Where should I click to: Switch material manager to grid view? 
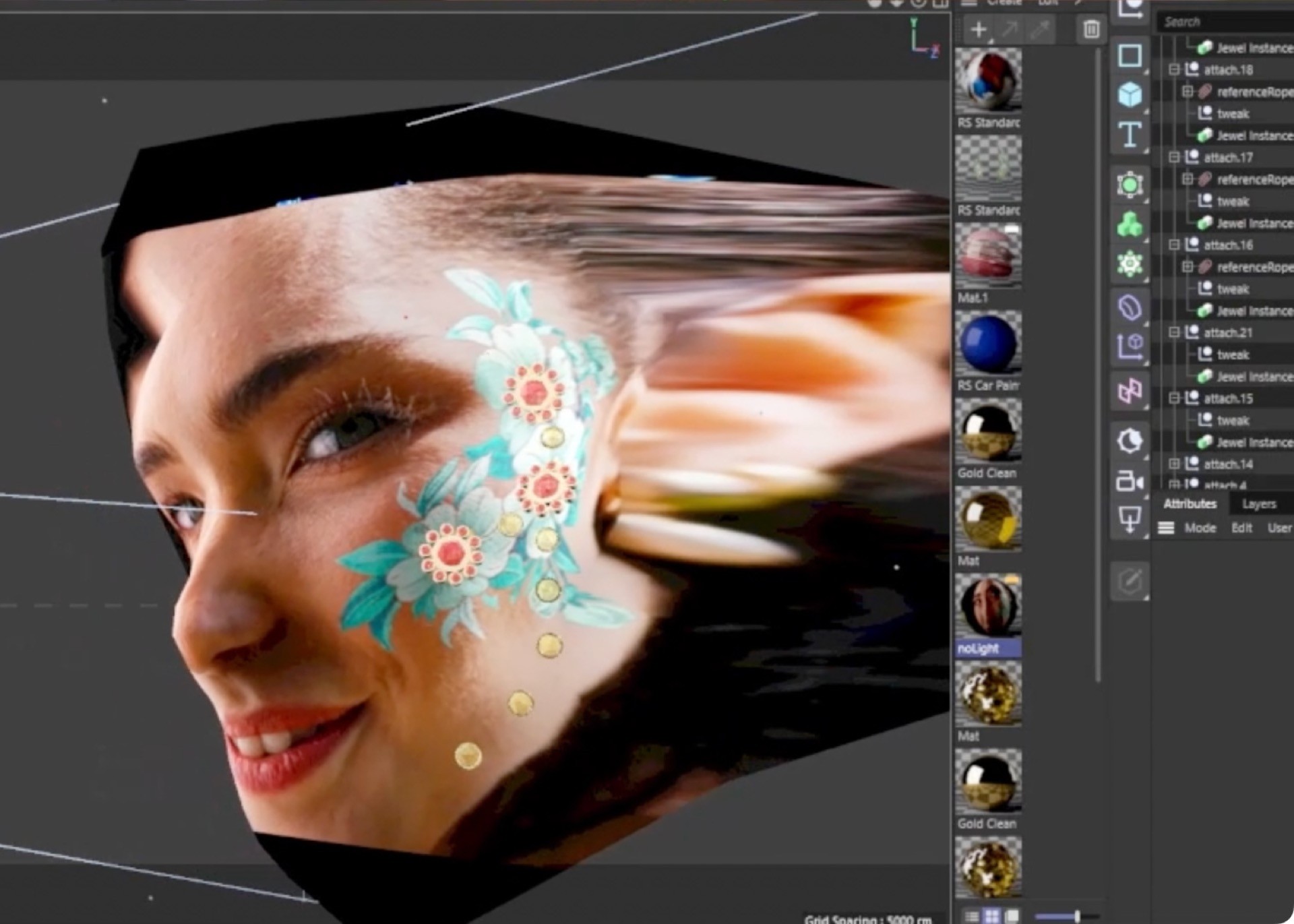(x=991, y=916)
